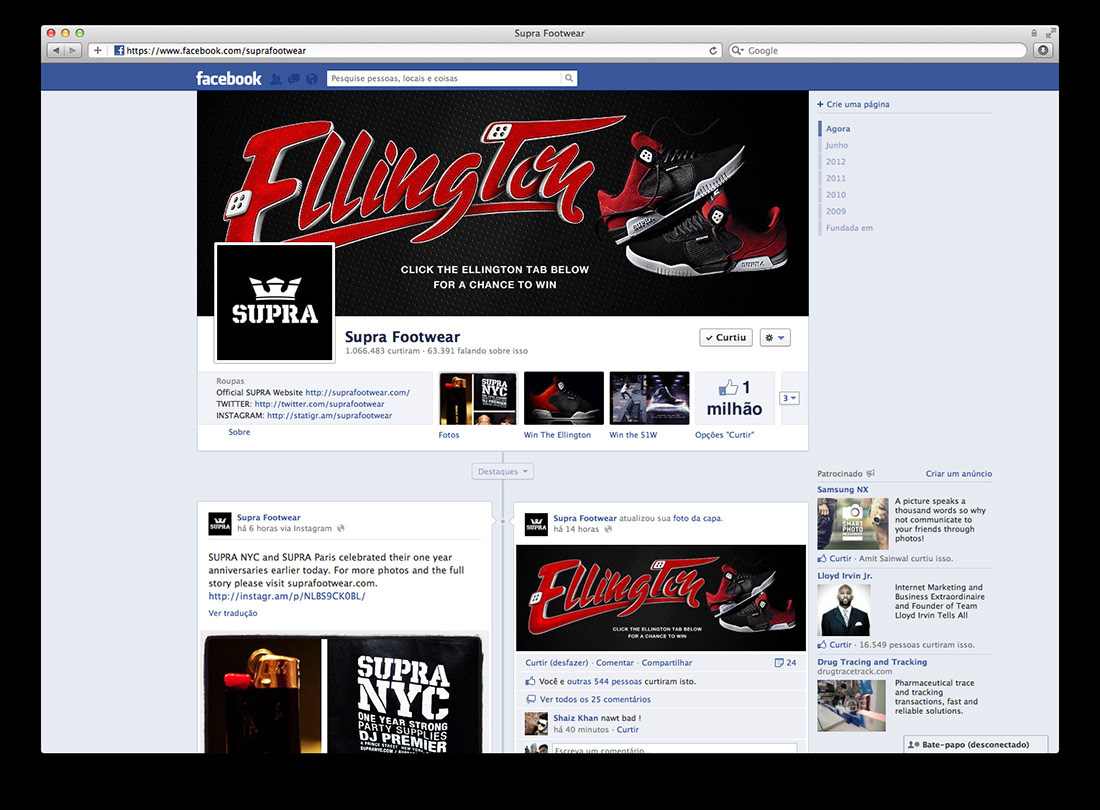Click the 1 milhão likes box
Screen dimensions: 1100x810
point(735,398)
